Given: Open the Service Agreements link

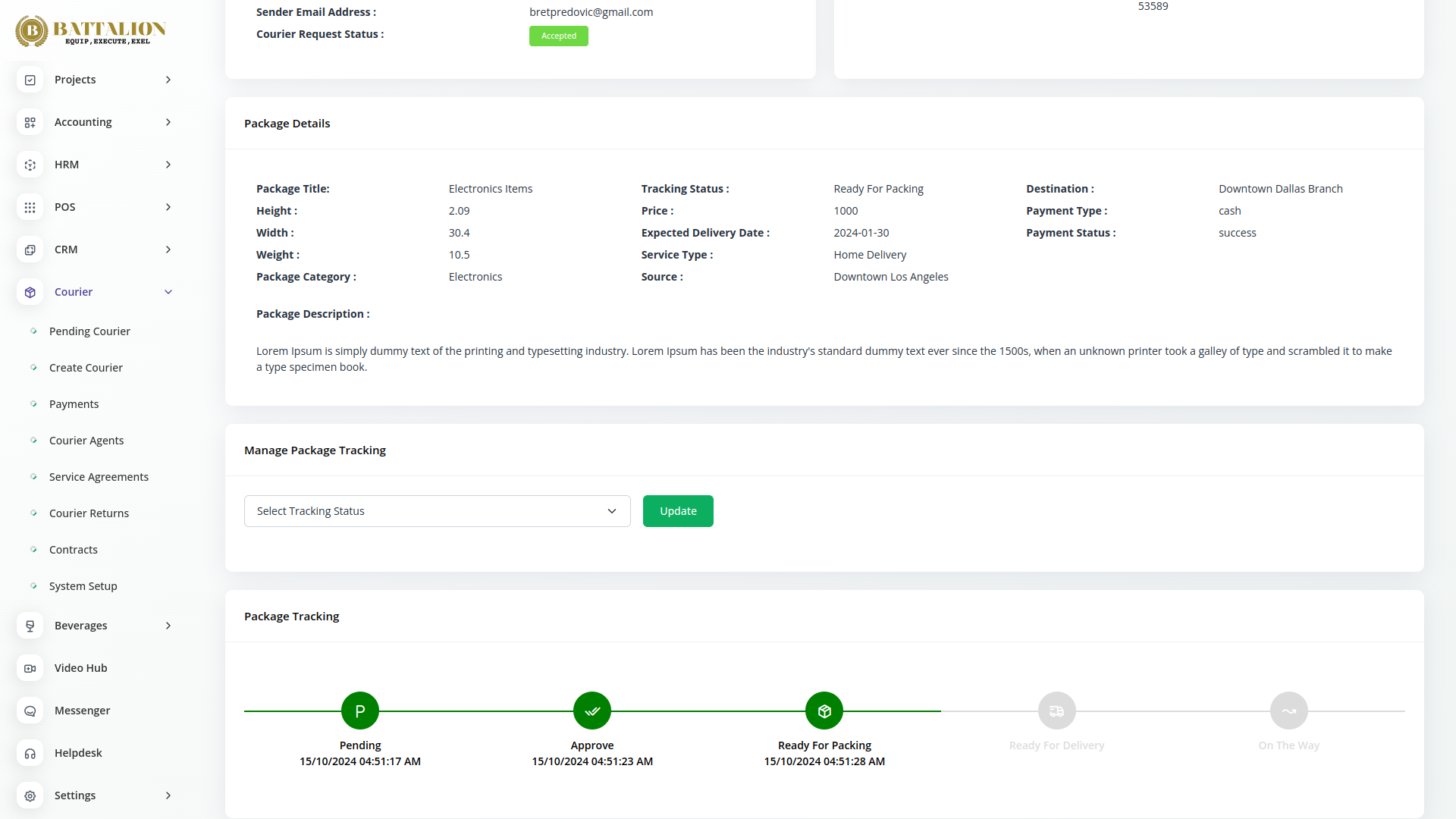Looking at the screenshot, I should coord(99,477).
